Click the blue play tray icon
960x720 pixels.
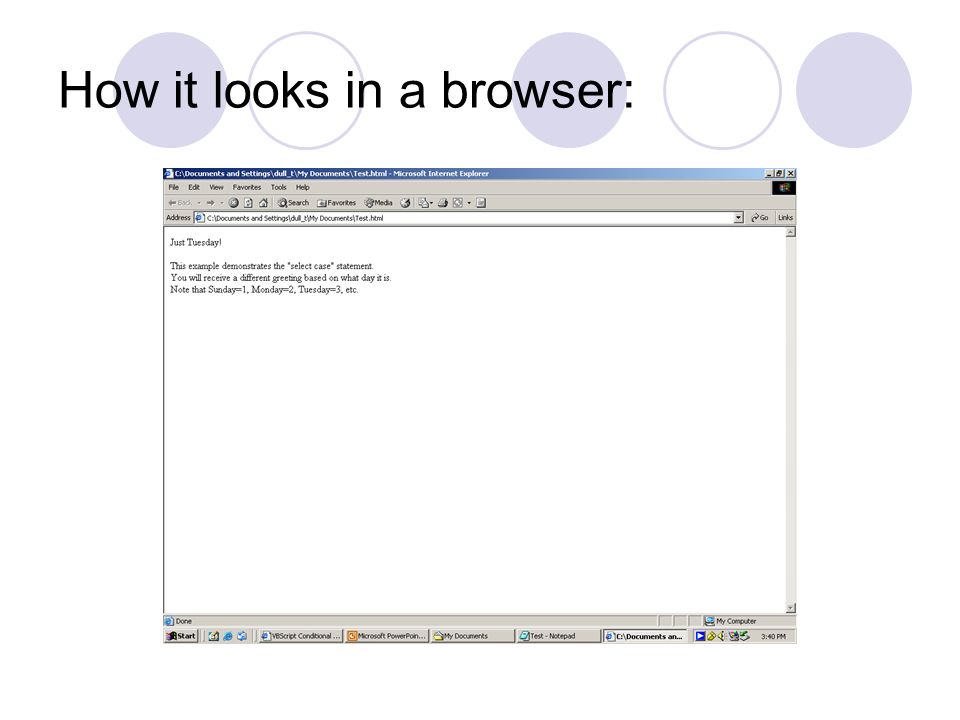click(x=700, y=636)
